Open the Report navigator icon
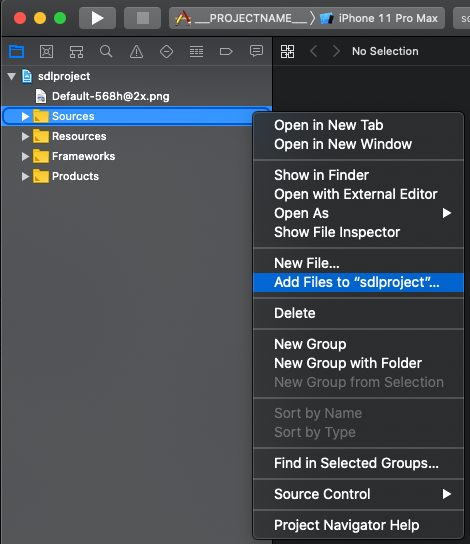Screen dimensions: 470x544 256,51
